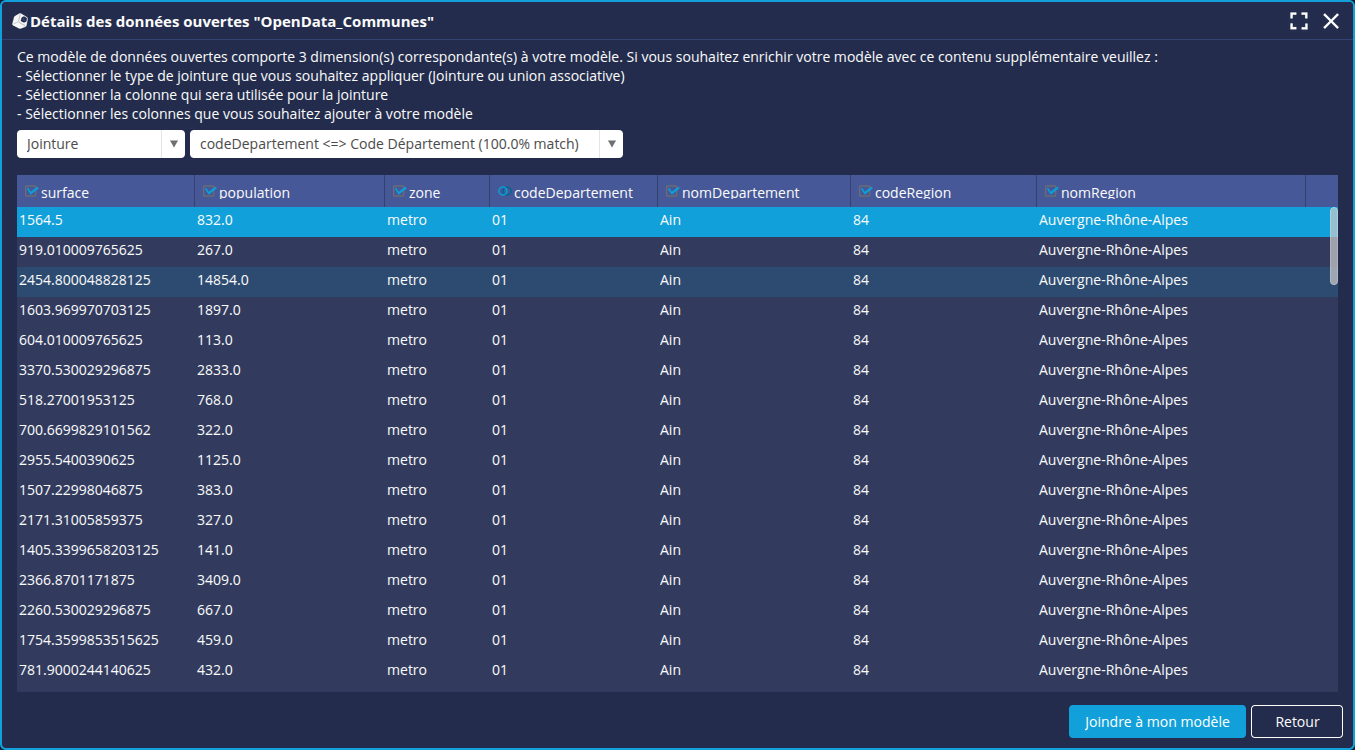Toggle fullscreen mode for the dialog
The width and height of the screenshot is (1355, 750).
1298,21
